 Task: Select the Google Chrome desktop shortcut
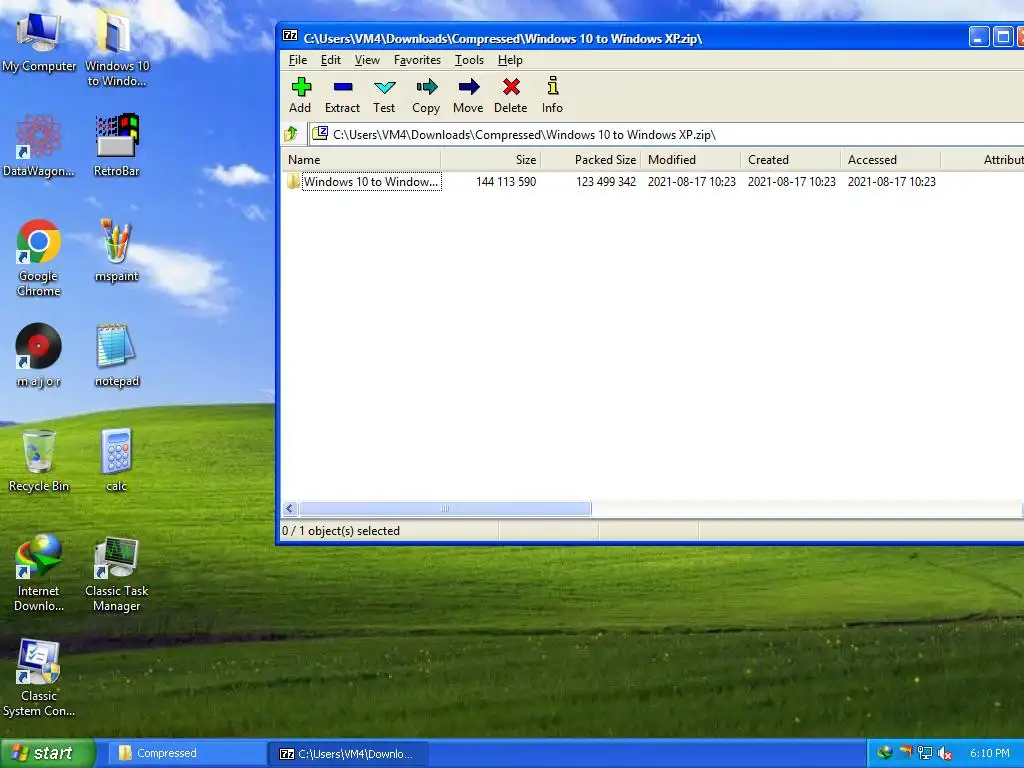point(39,258)
